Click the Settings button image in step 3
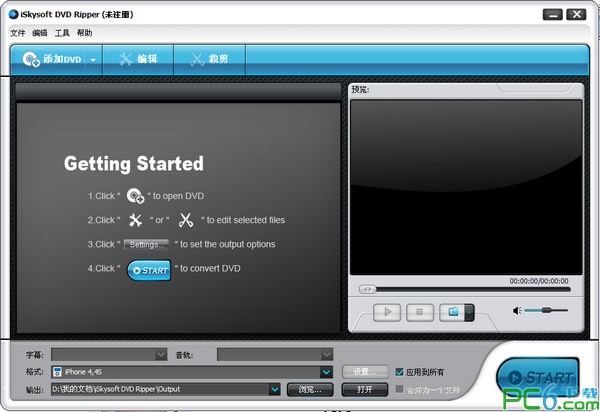 146,244
